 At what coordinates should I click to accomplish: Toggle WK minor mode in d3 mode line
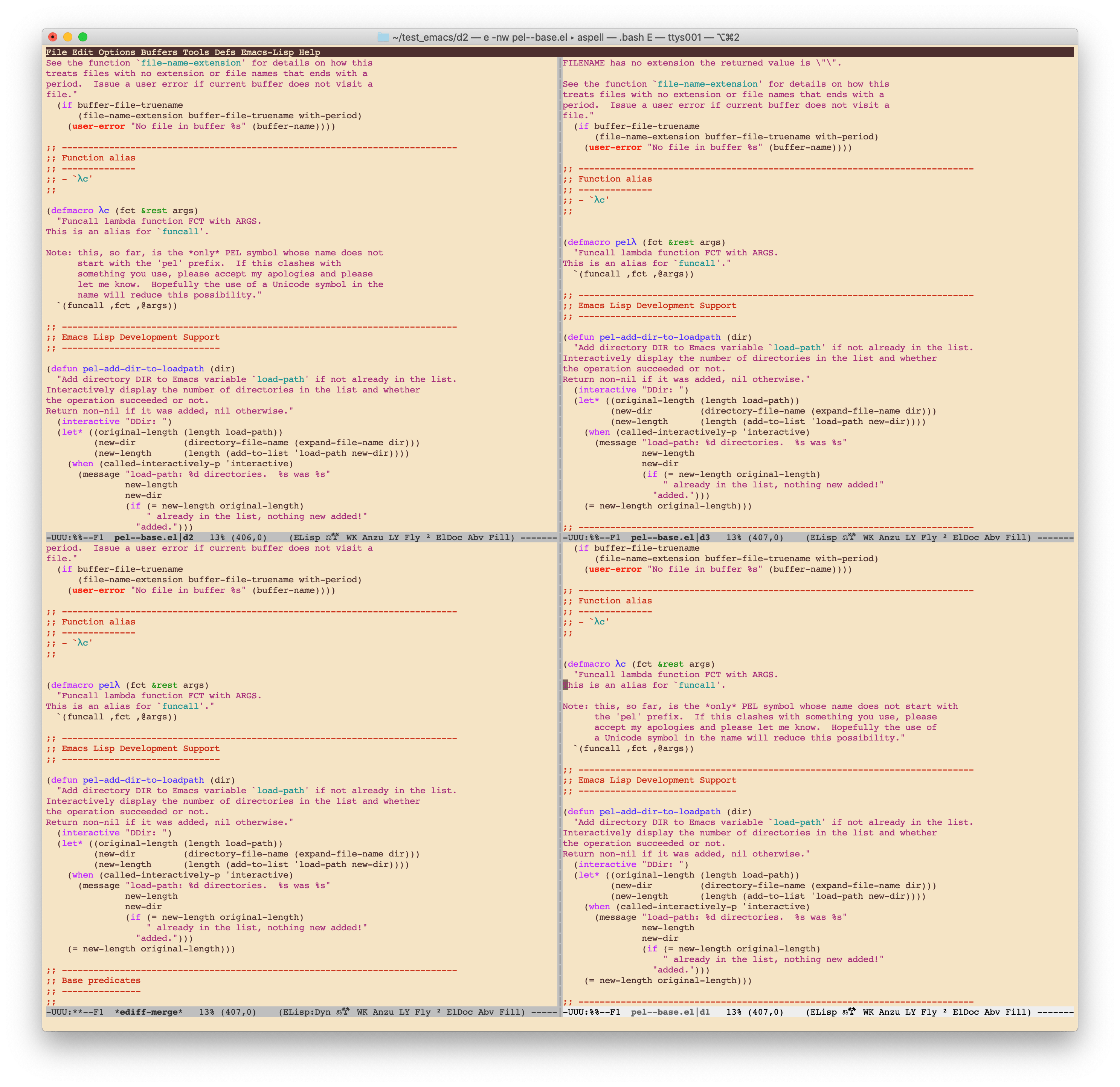[868, 537]
